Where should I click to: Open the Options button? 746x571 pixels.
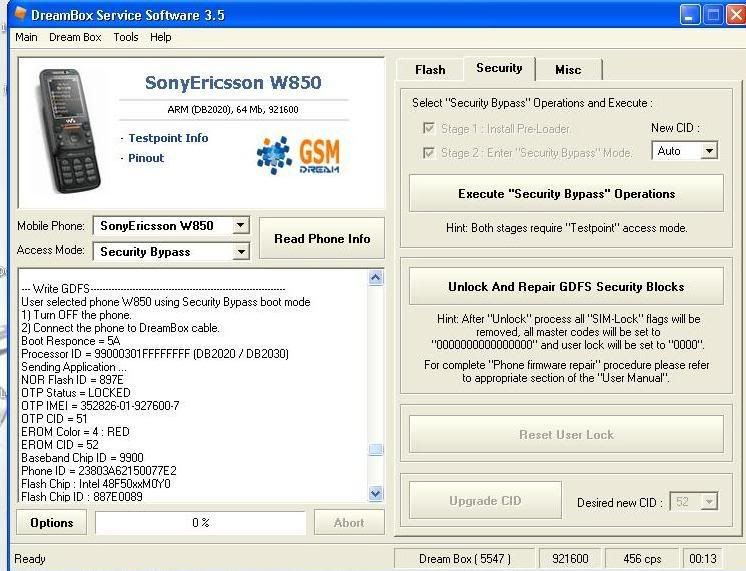click(51, 522)
